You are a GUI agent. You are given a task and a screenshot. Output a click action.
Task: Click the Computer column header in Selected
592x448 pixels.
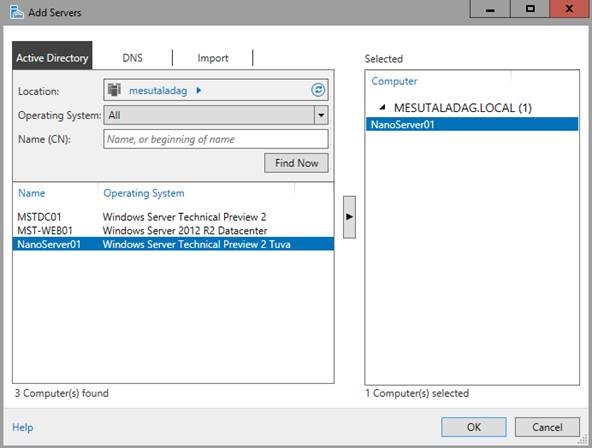point(394,81)
